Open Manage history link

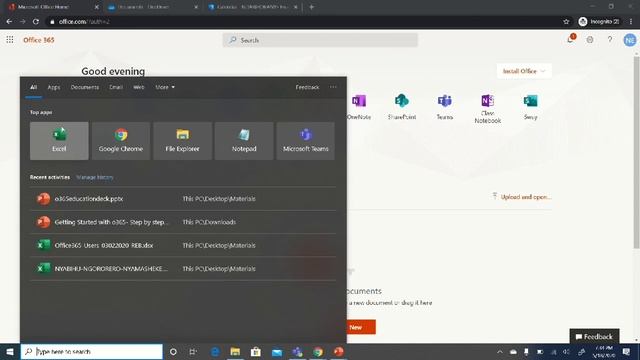tap(95, 177)
